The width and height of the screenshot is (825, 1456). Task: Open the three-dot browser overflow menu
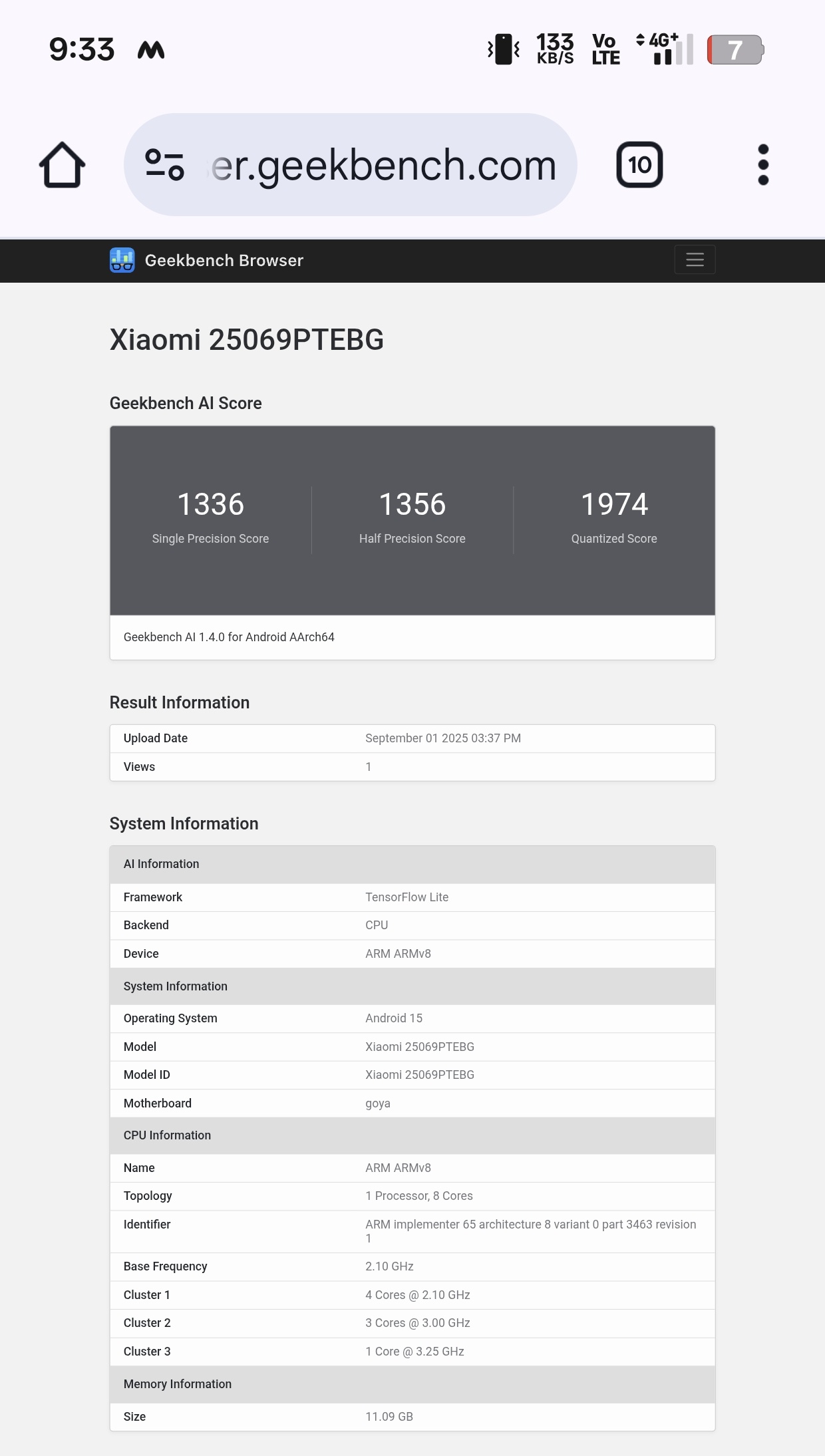click(x=763, y=165)
